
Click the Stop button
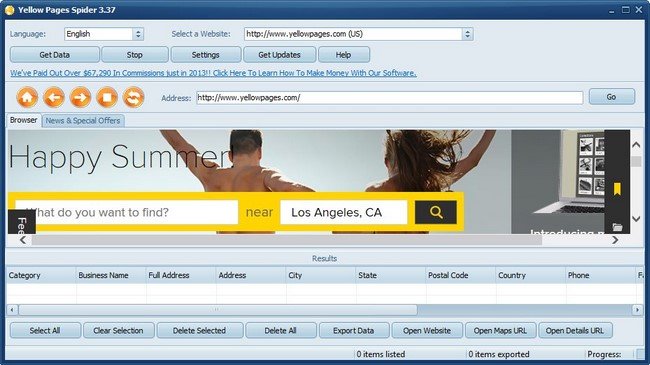[x=135, y=55]
